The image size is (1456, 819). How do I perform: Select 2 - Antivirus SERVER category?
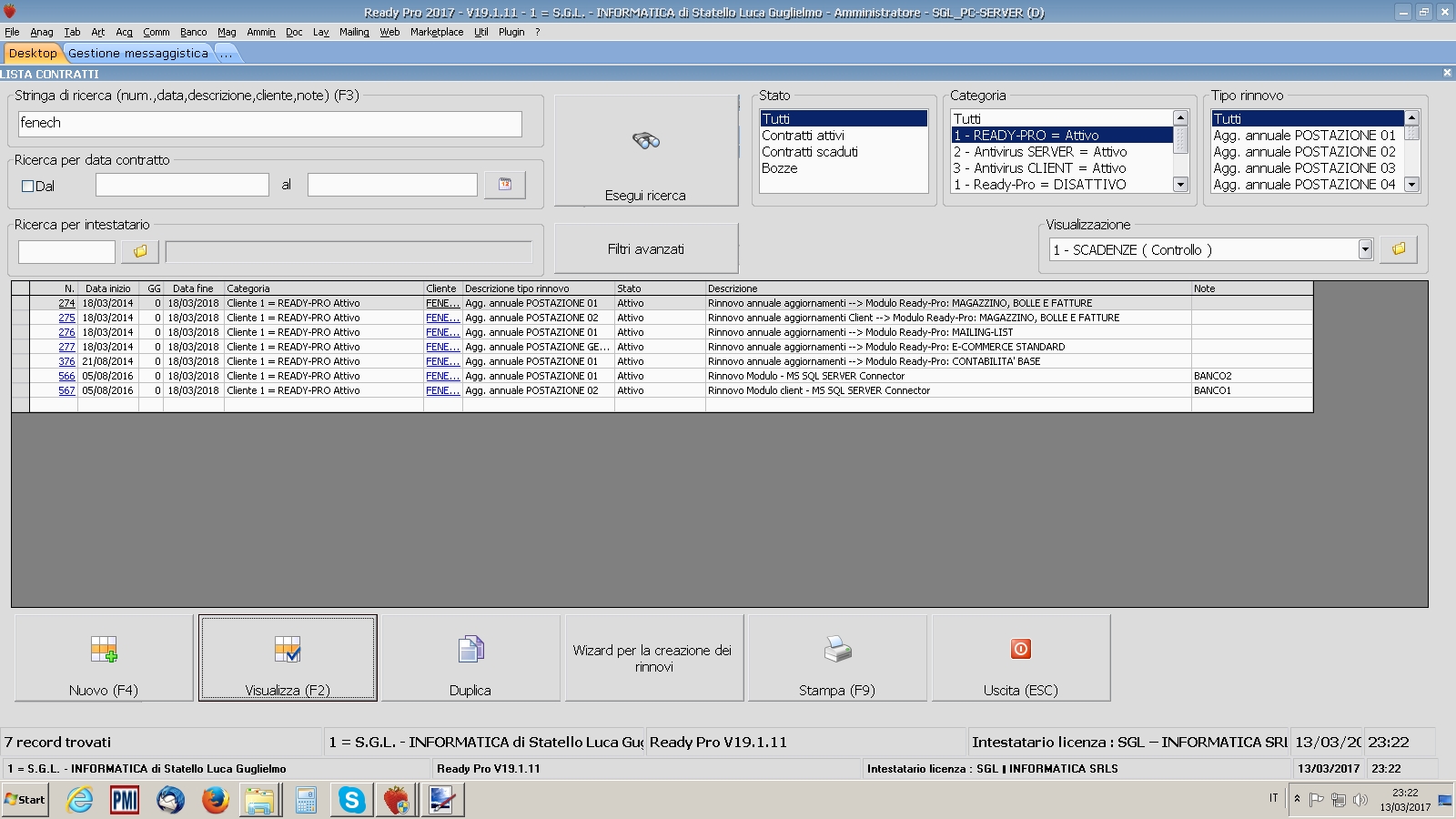pyautogui.click(x=1062, y=152)
